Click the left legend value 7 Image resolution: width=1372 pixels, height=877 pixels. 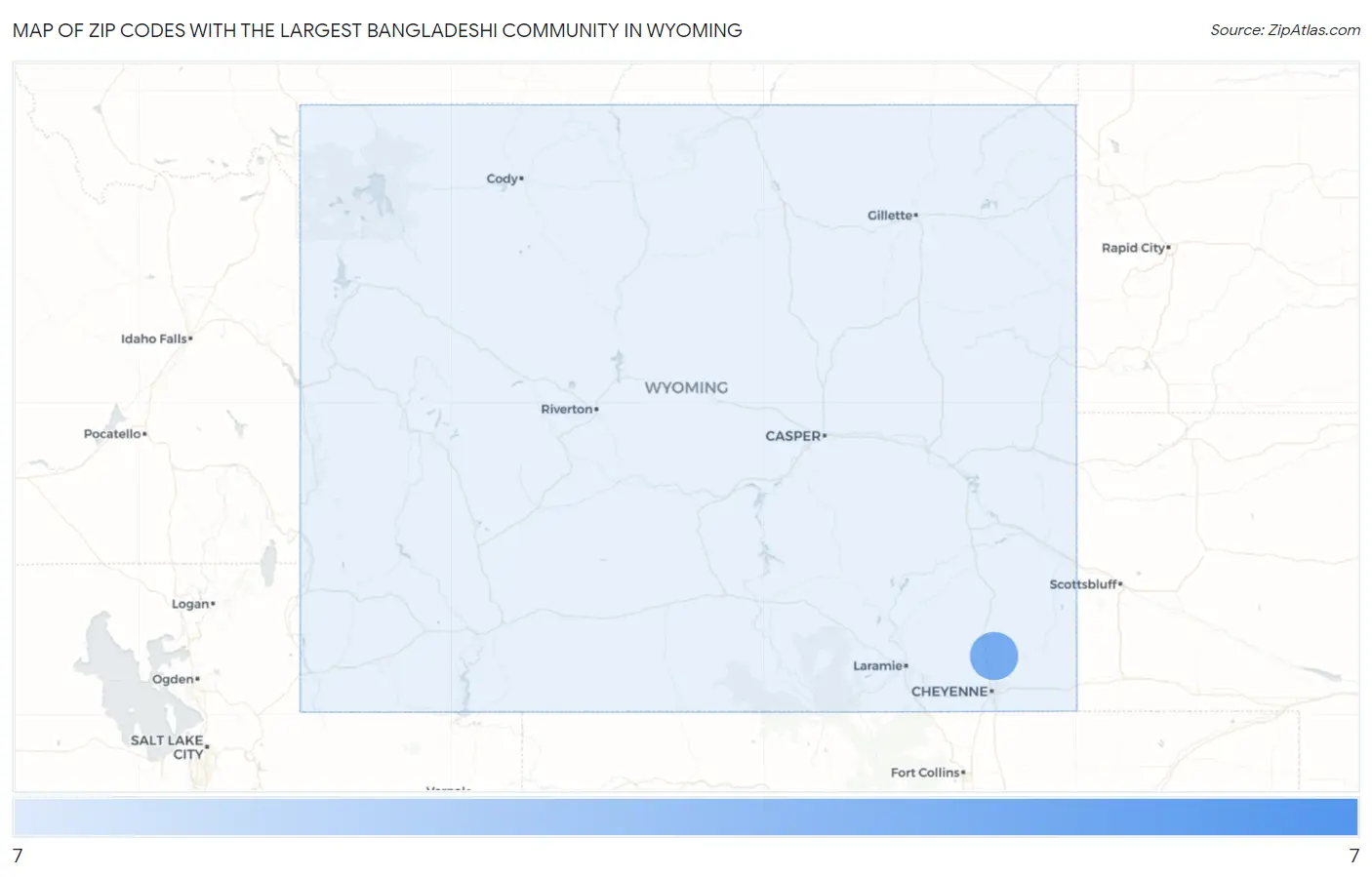coord(18,856)
